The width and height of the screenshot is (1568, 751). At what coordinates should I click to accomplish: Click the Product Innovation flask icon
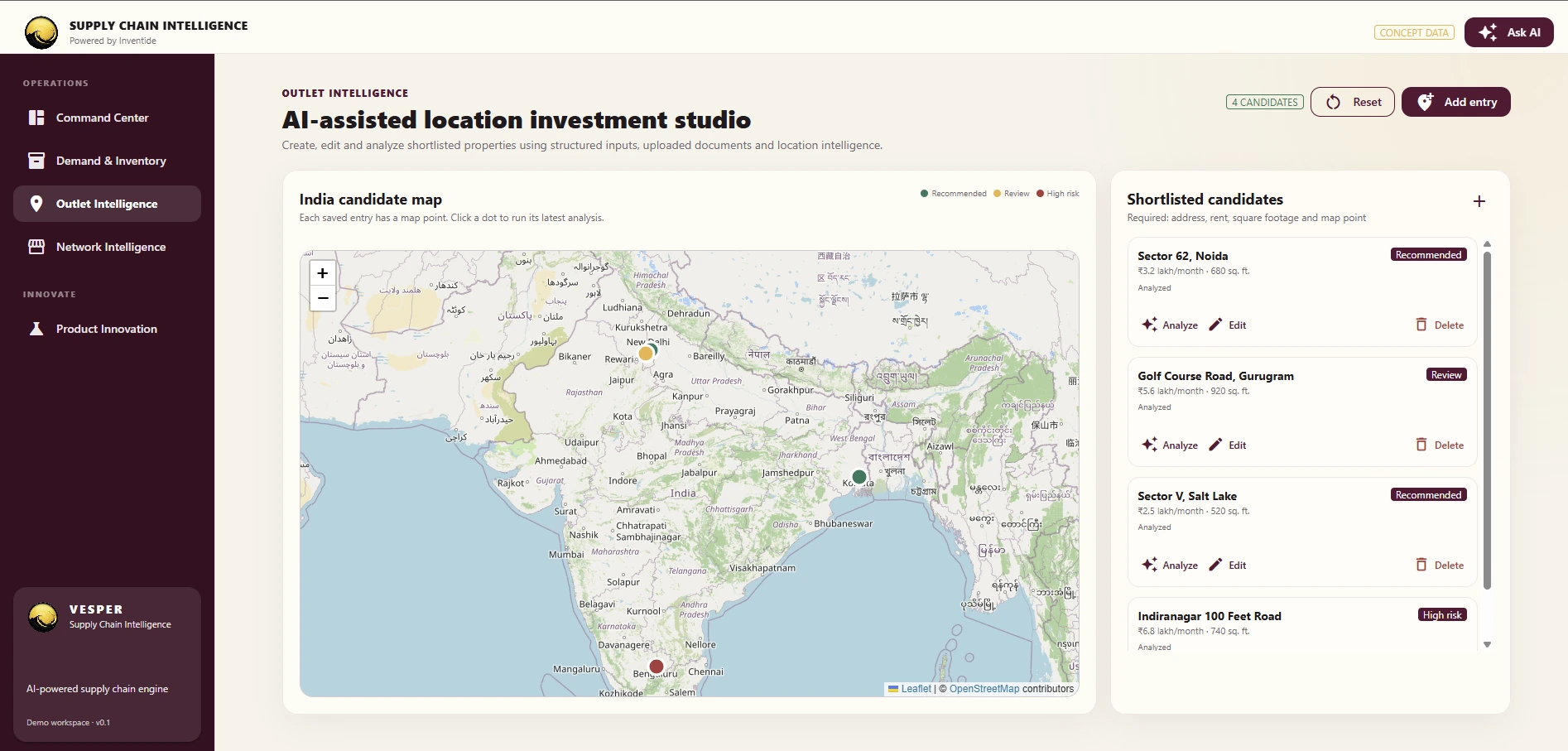(36, 329)
